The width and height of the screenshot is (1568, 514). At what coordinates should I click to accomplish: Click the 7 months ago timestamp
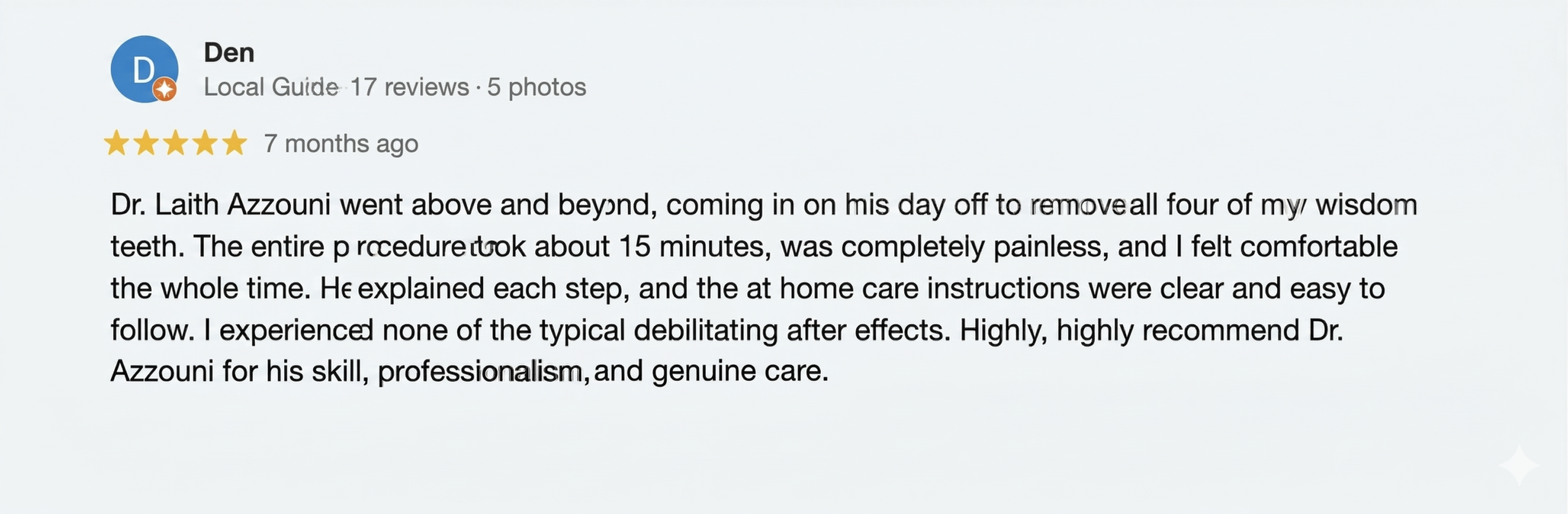click(x=341, y=144)
